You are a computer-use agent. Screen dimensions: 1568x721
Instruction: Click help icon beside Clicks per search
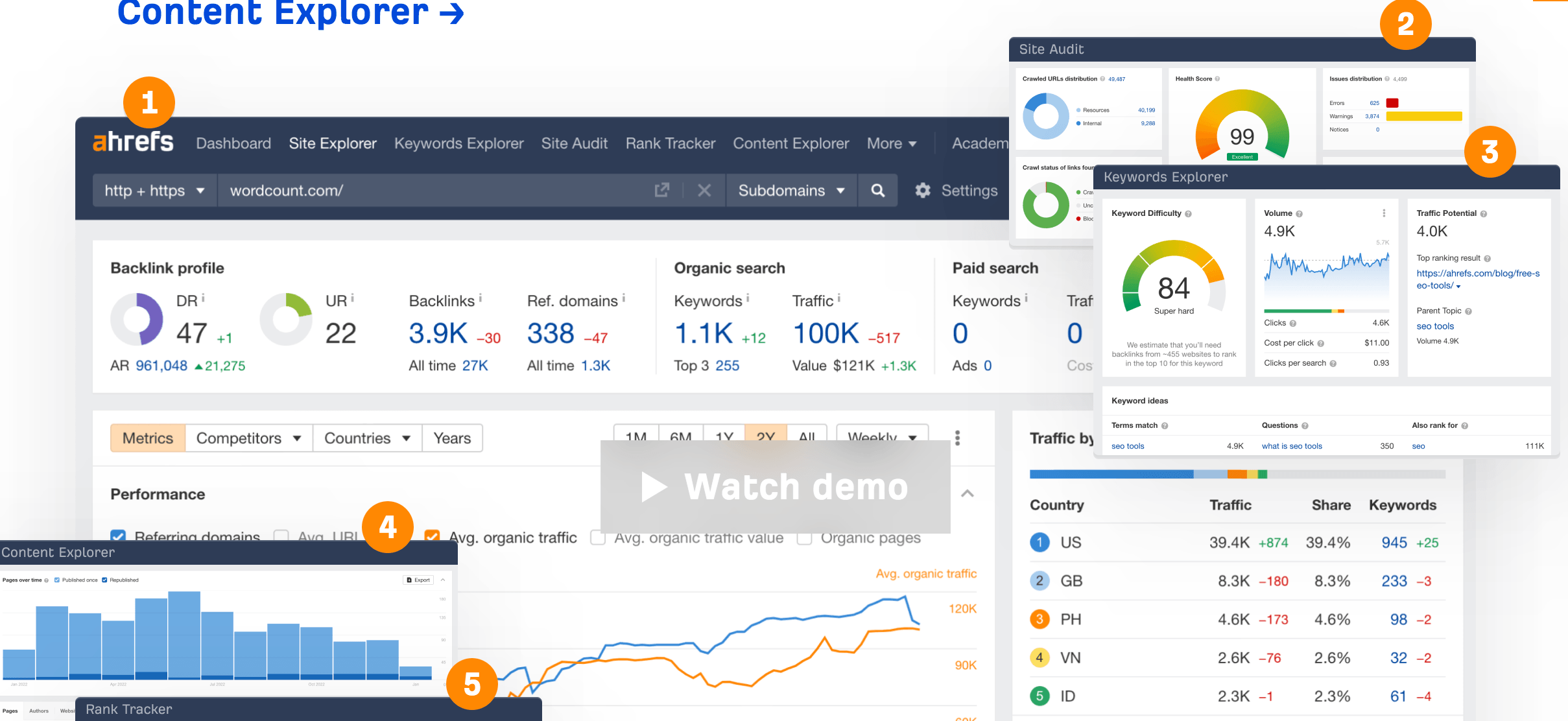click(1333, 363)
